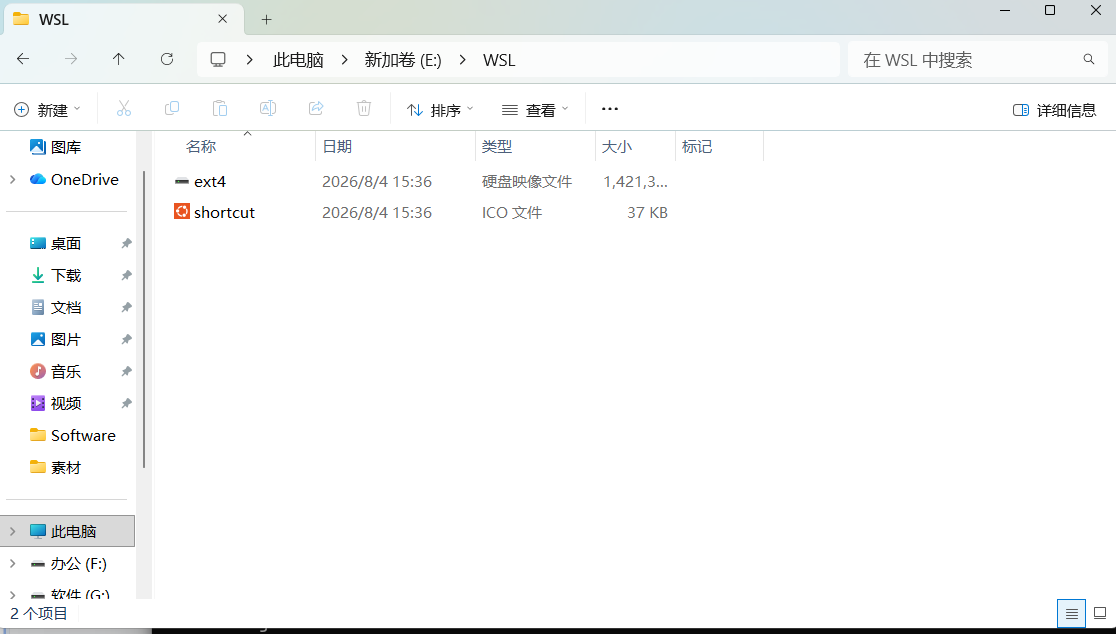Click the Share icon in toolbar
The width and height of the screenshot is (1116, 634).
(x=316, y=109)
